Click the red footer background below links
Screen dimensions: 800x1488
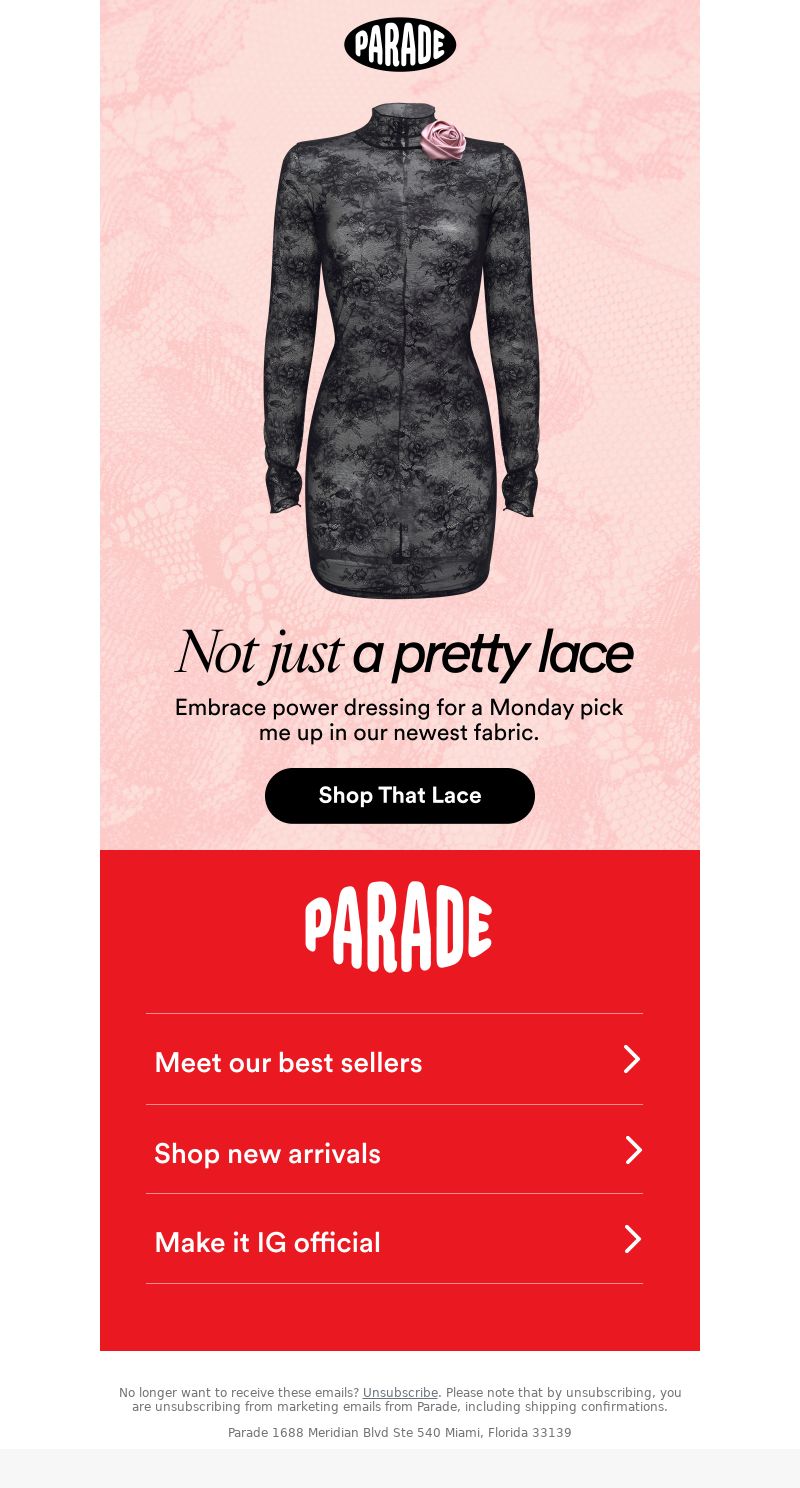400,1317
